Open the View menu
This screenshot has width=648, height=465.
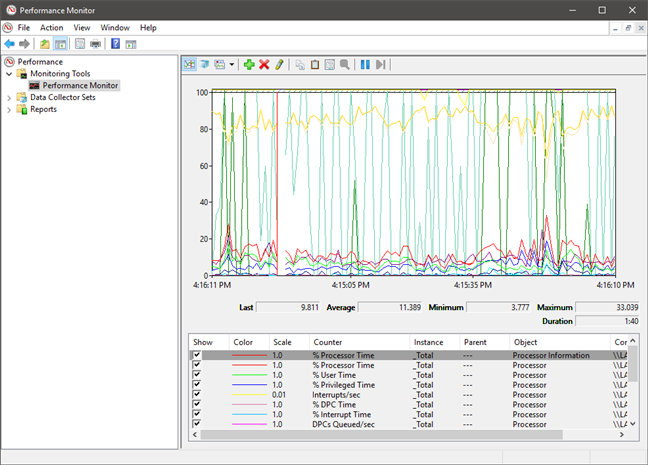(82, 27)
